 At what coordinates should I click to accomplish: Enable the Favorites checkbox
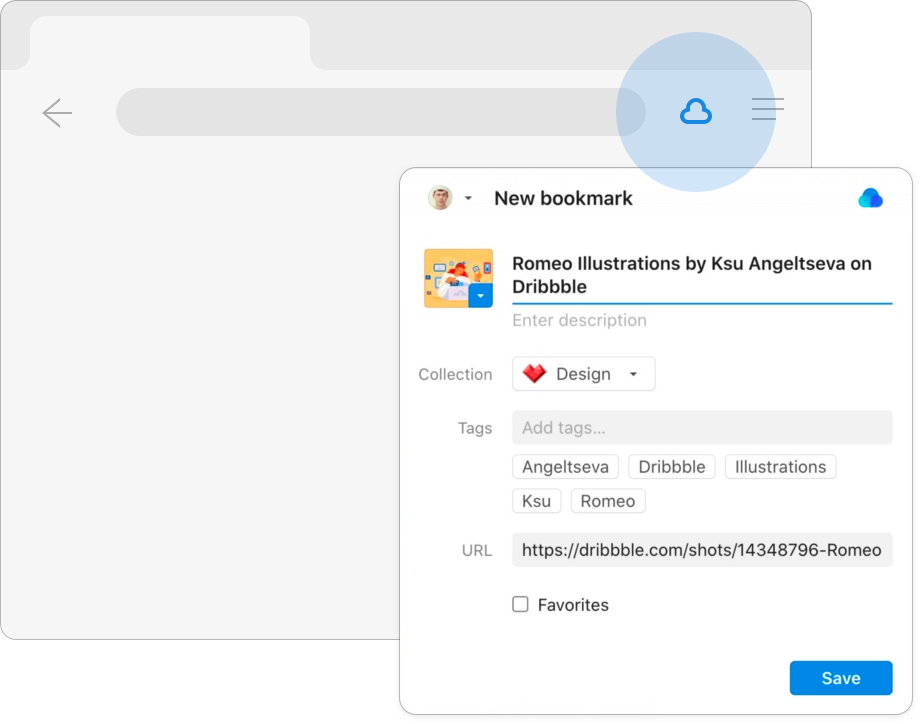point(520,604)
